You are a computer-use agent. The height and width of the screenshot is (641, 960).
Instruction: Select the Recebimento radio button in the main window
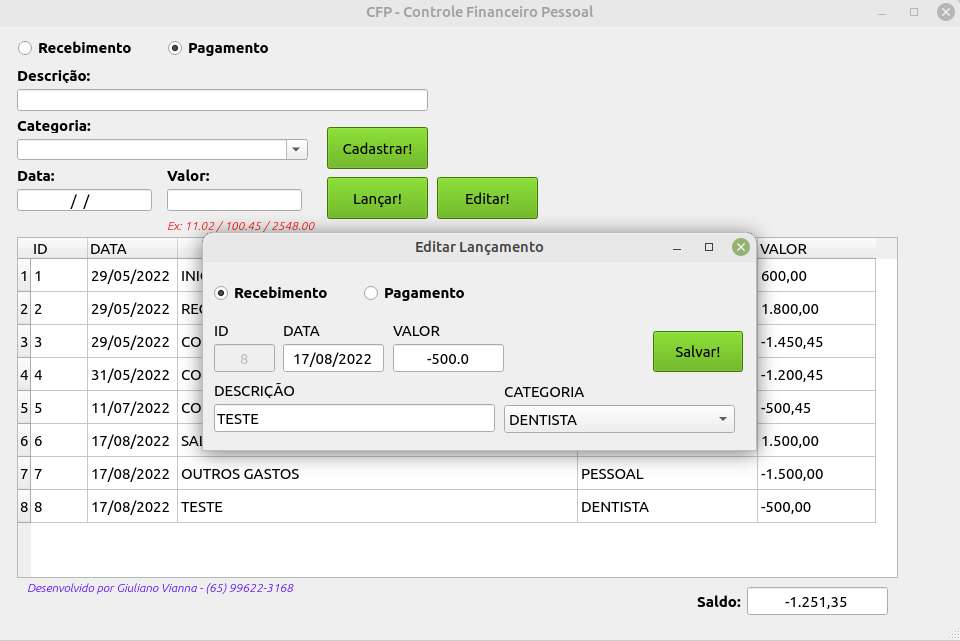click(25, 47)
